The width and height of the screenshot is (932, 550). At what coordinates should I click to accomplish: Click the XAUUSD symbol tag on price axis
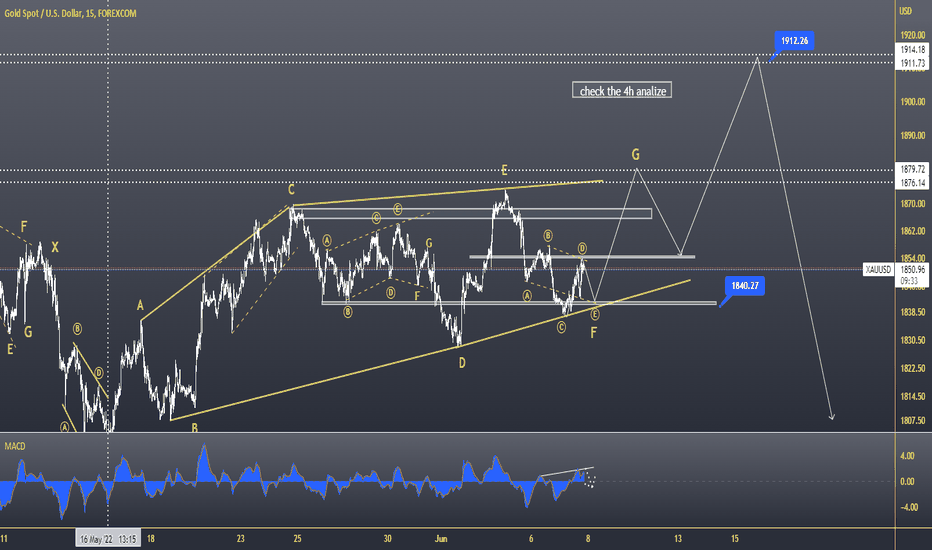pyautogui.click(x=879, y=270)
